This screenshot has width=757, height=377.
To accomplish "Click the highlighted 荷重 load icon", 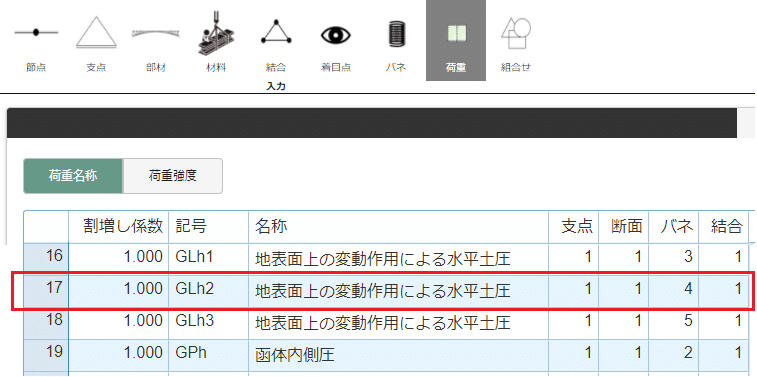I will tap(456, 41).
